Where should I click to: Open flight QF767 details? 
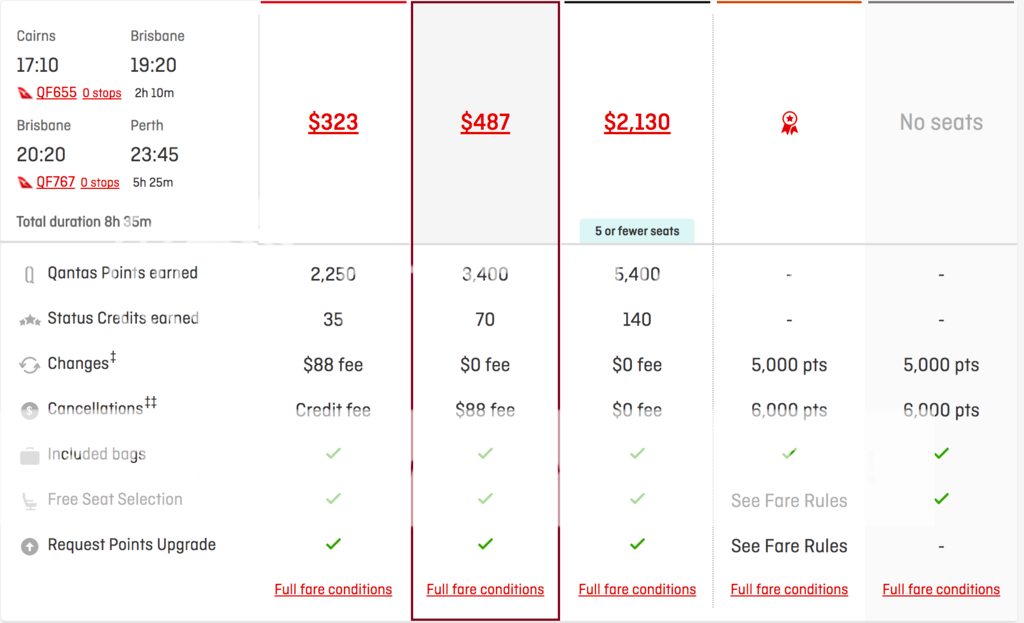pos(55,182)
